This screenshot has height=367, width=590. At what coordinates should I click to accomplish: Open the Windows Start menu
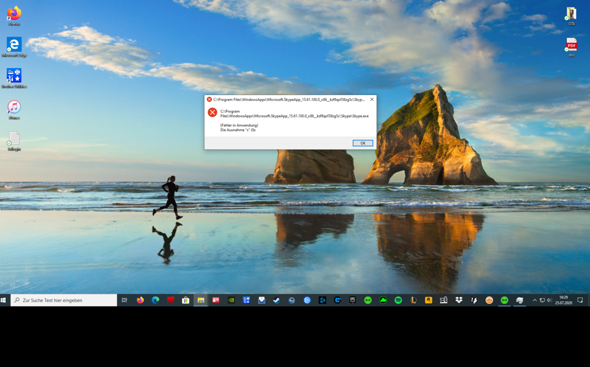click(4, 300)
